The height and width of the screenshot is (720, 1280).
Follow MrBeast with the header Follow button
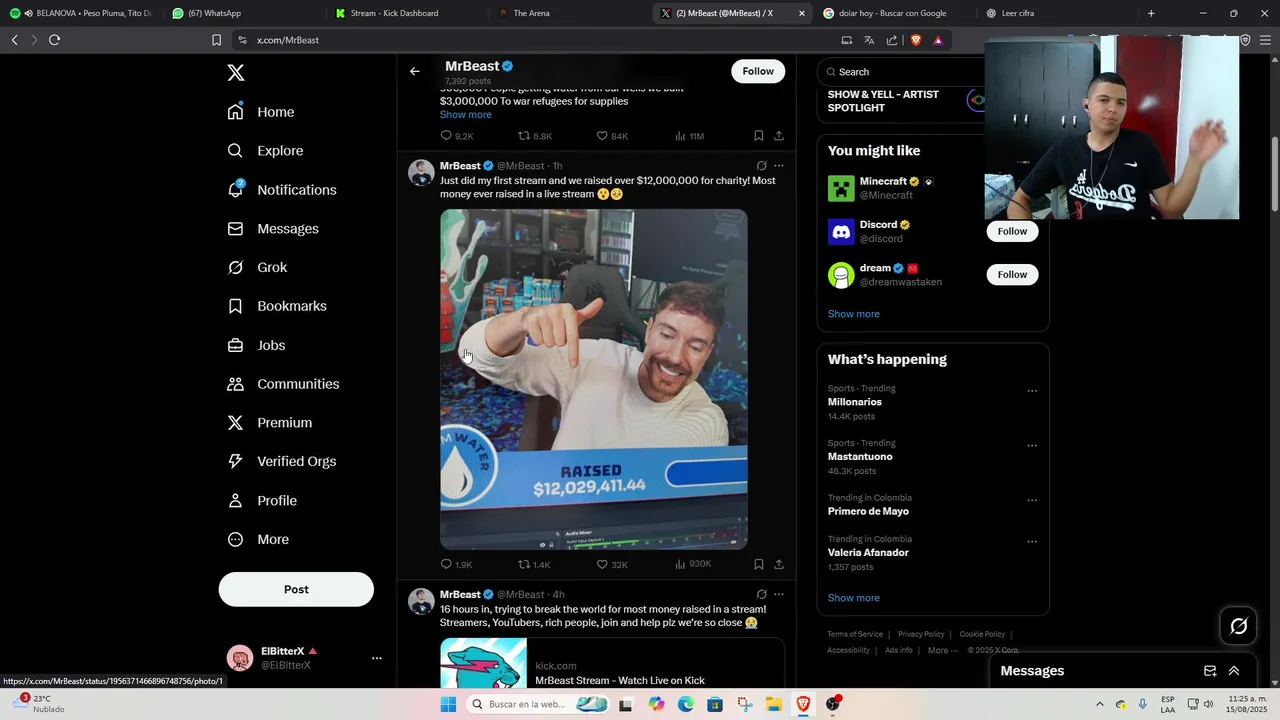point(758,71)
